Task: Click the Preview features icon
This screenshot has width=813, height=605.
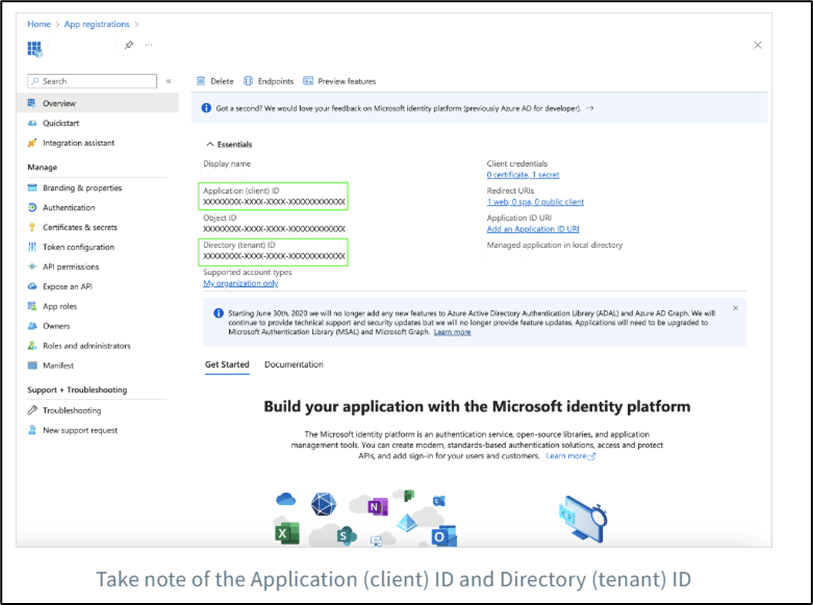Action: 308,81
